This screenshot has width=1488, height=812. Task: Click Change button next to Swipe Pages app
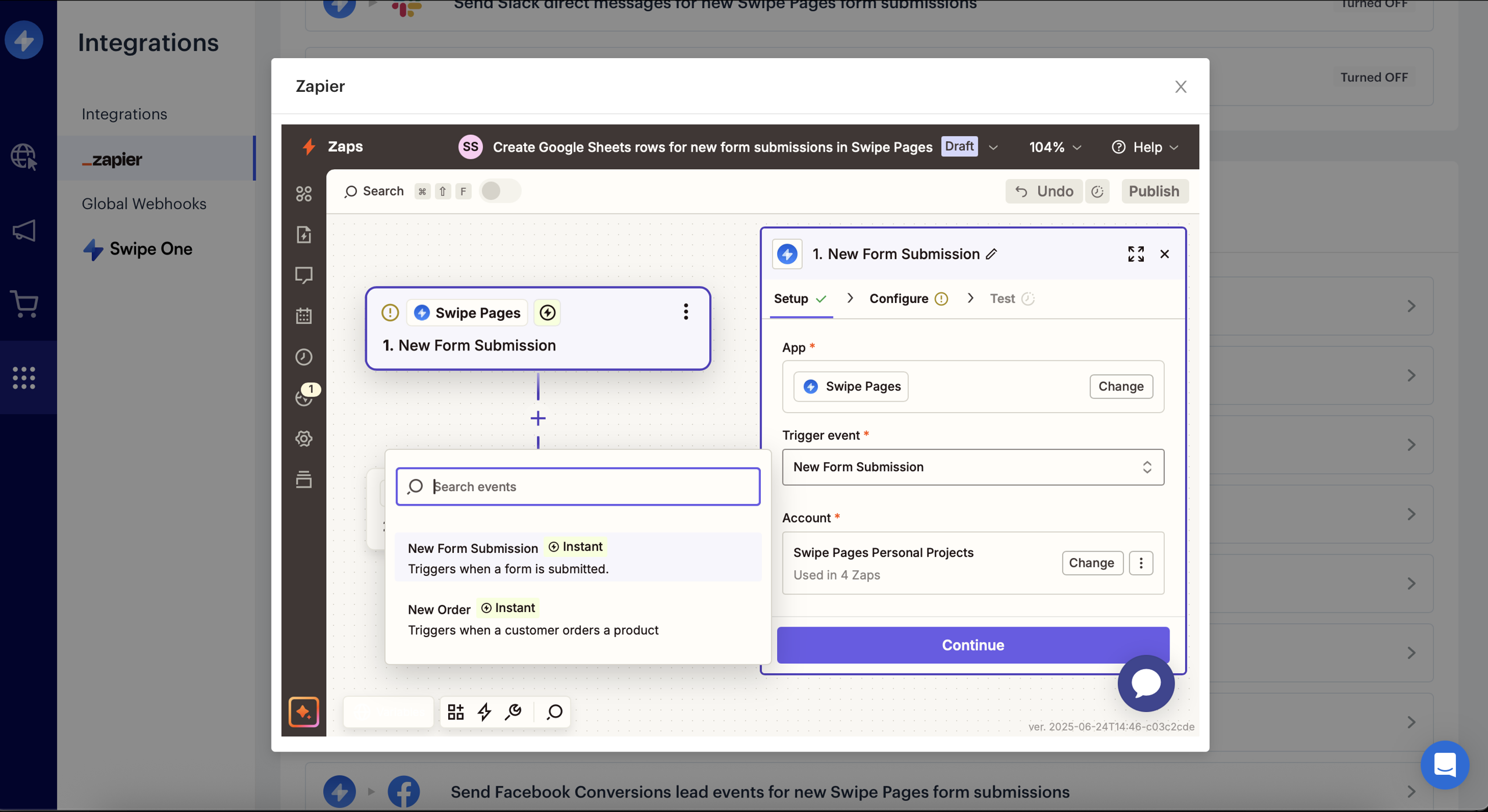1120,387
